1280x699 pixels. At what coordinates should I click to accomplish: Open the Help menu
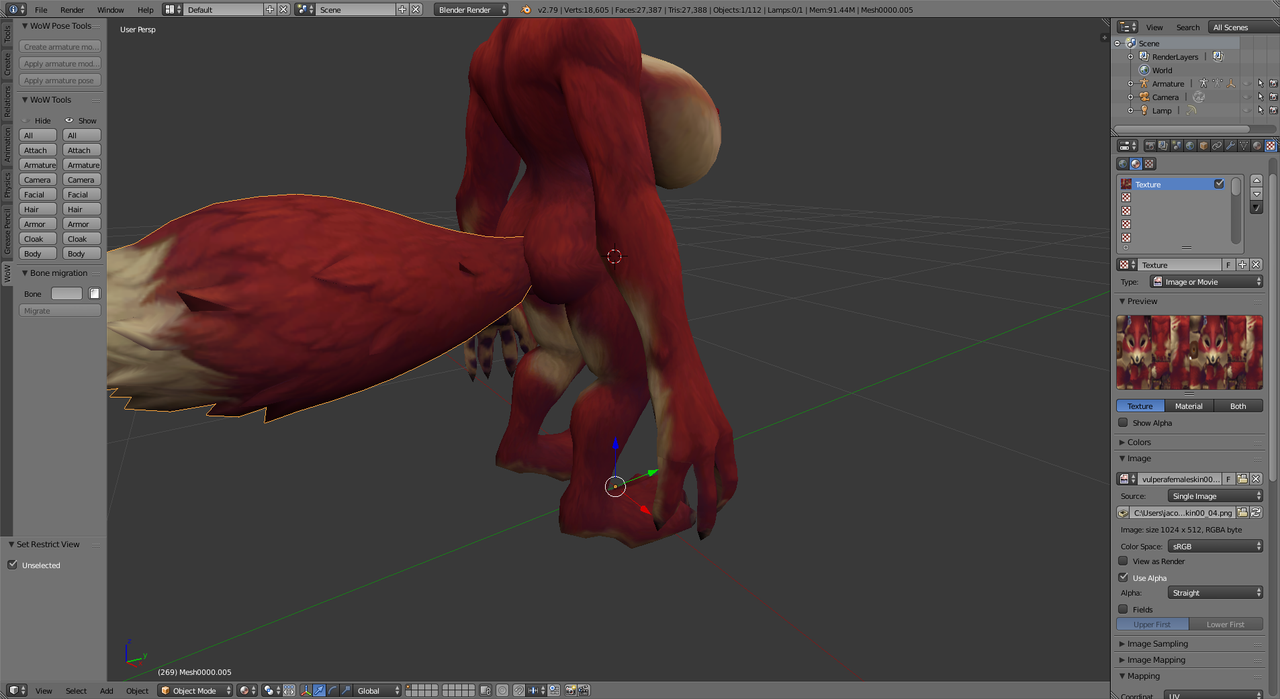[146, 9]
